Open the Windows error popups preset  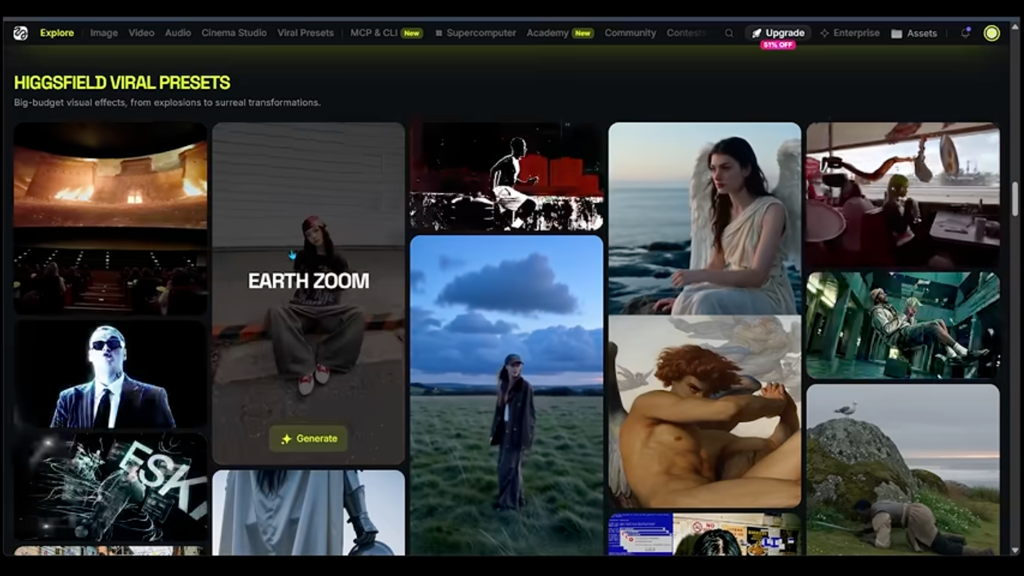pyautogui.click(x=705, y=534)
